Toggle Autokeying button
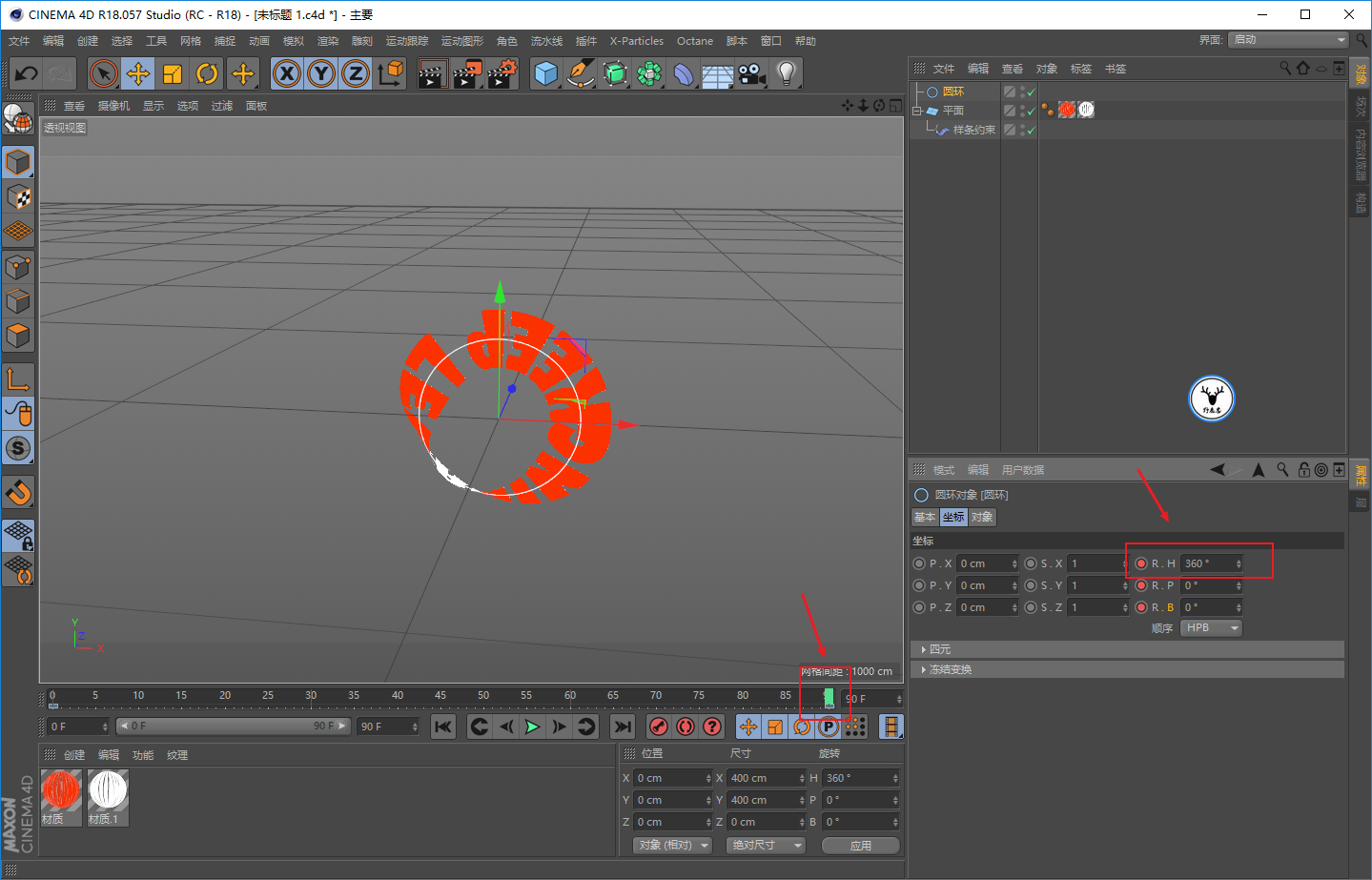Screen dimensions: 1372x880 pyautogui.click(x=686, y=727)
